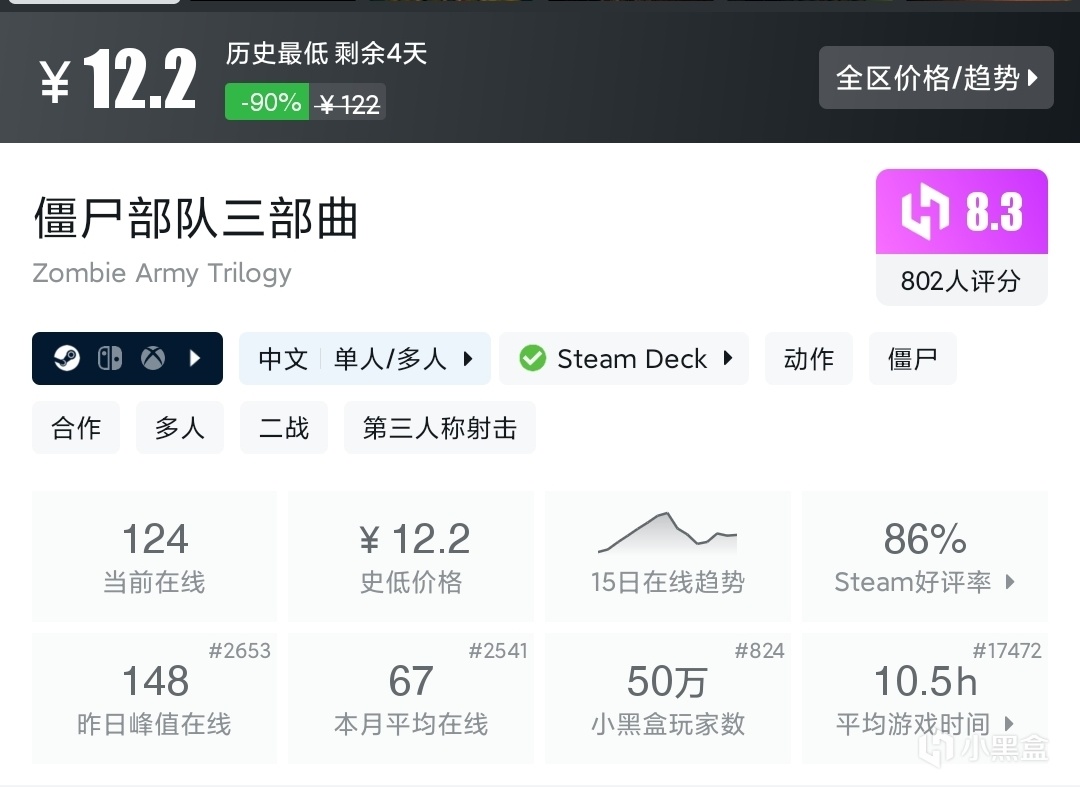Click the Steam platform icon
This screenshot has height=787, width=1080.
coord(67,358)
